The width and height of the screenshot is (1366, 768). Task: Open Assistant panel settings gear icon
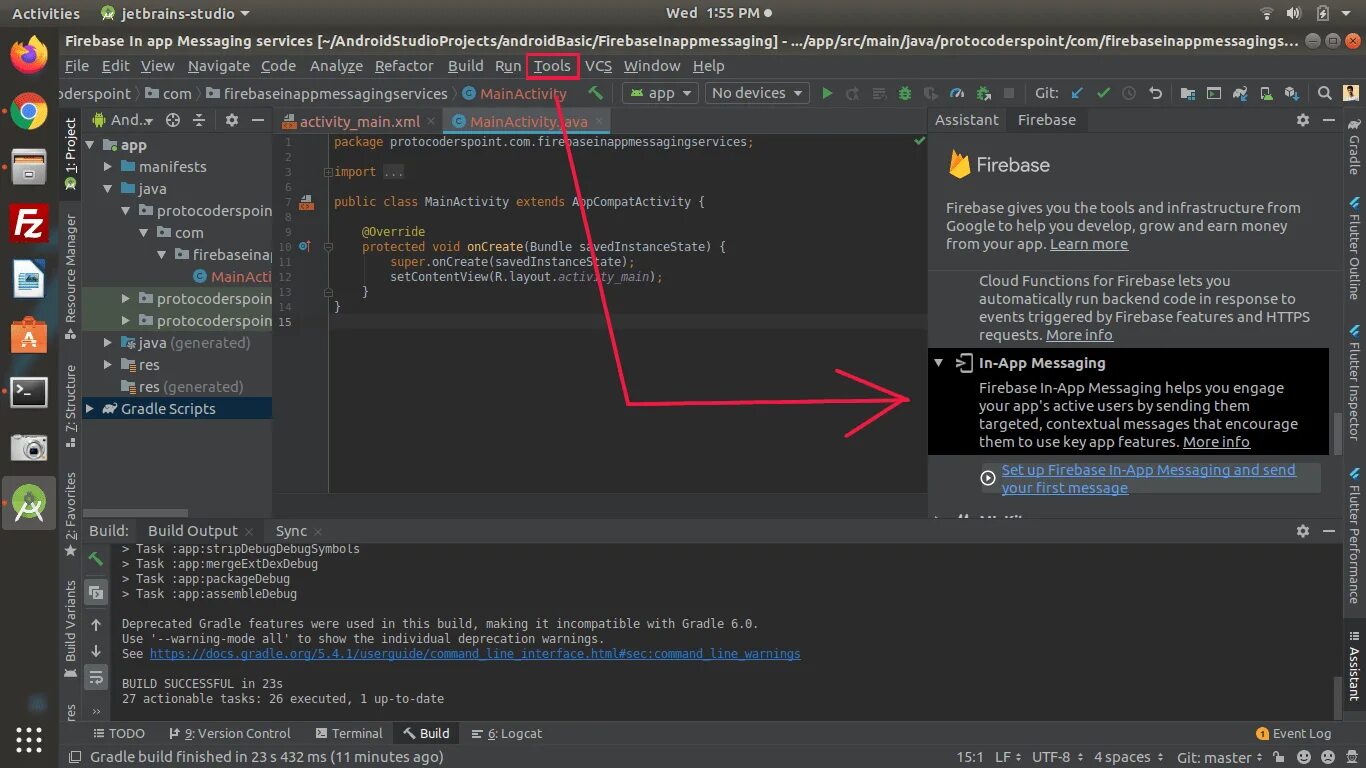(1302, 120)
